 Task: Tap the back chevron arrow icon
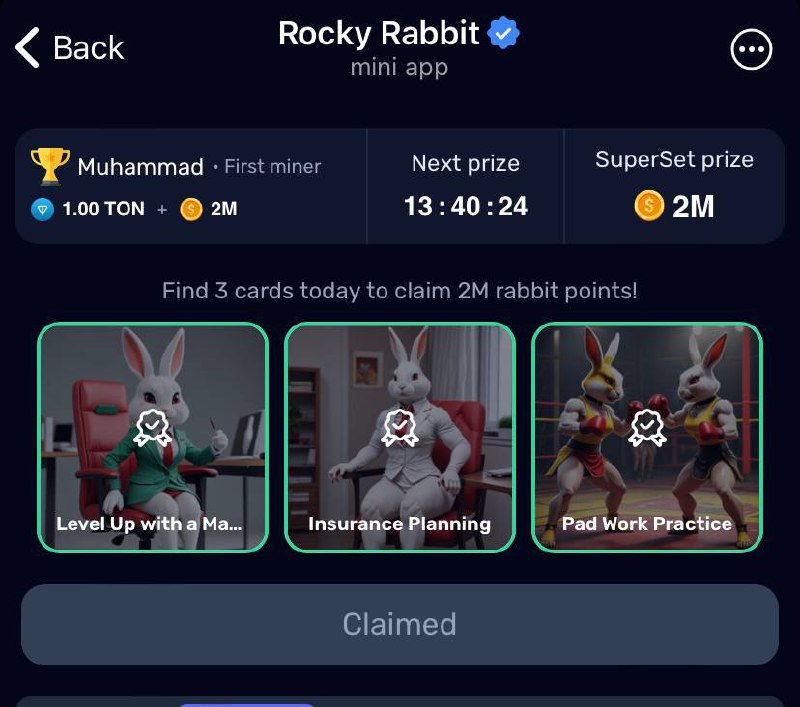click(28, 47)
